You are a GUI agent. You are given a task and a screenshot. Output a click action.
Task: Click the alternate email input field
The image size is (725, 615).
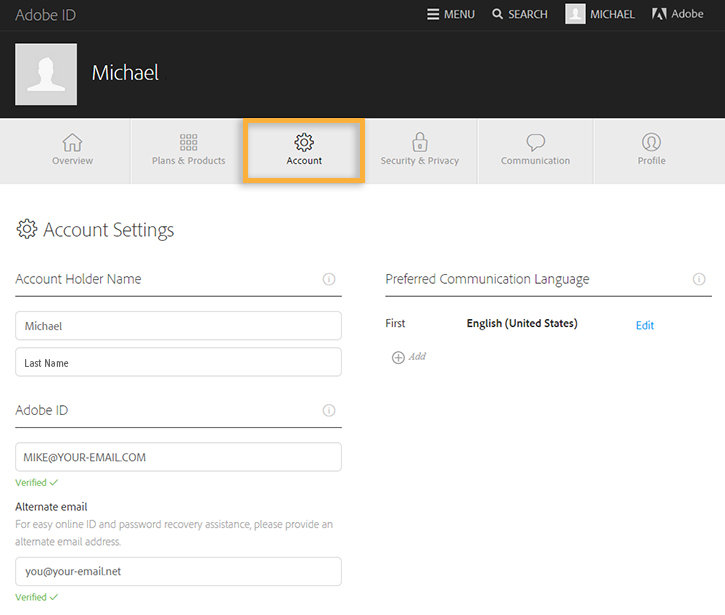(178, 572)
